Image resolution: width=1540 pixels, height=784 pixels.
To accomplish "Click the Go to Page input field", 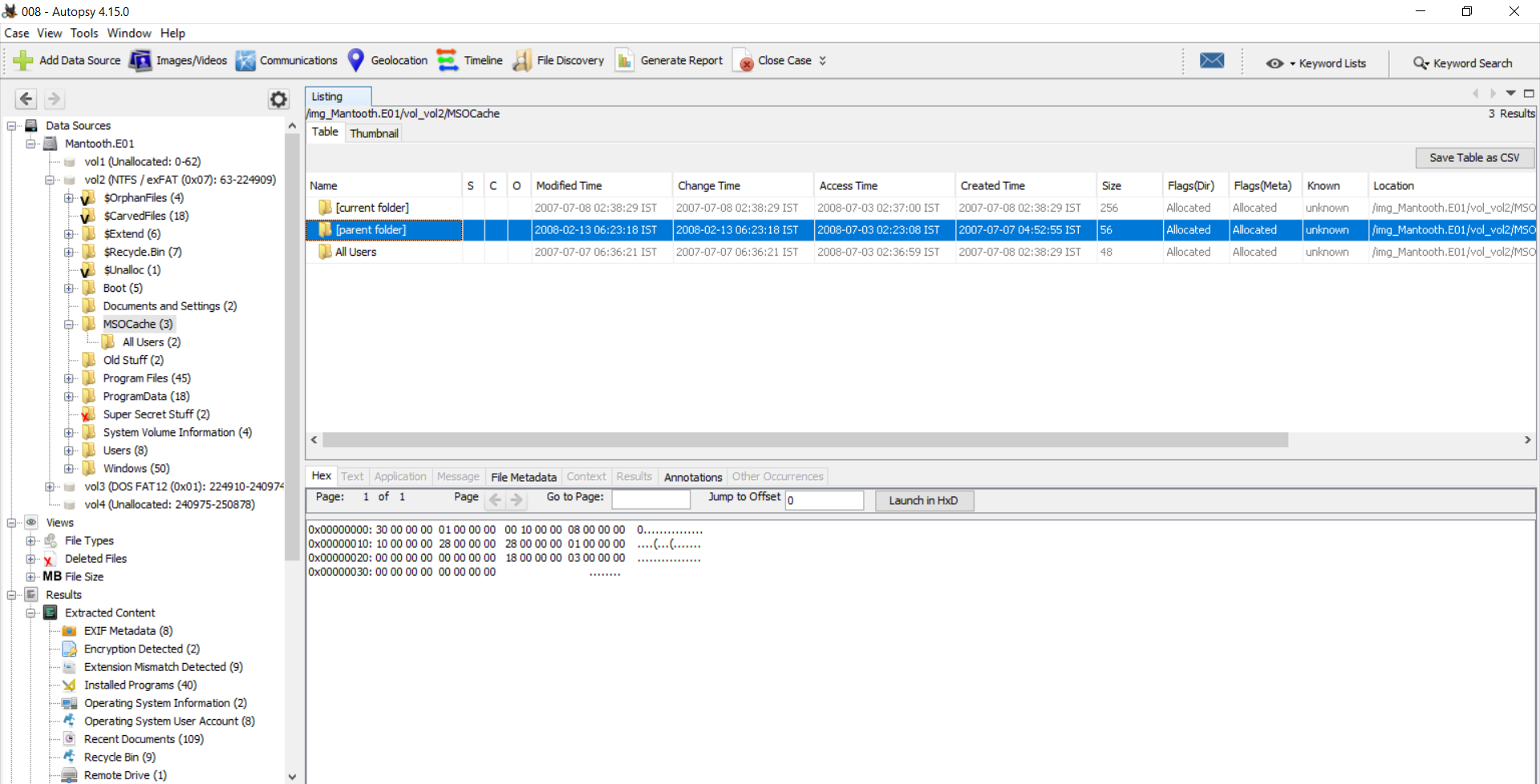I will click(650, 499).
